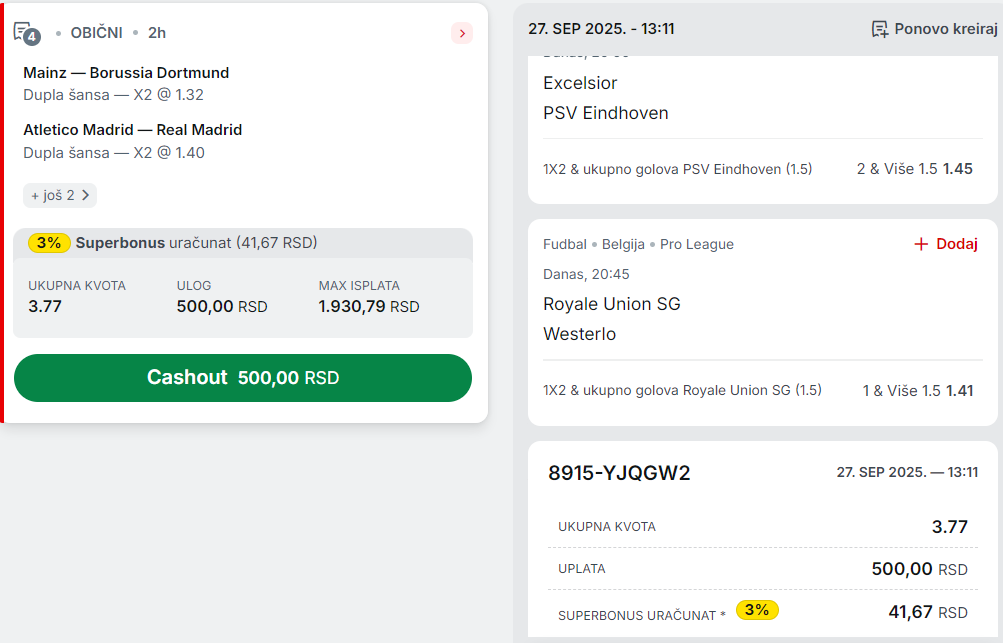Image resolution: width=1003 pixels, height=643 pixels.
Task: Add Royale Union SG match via Dodaj
Action: coord(945,244)
